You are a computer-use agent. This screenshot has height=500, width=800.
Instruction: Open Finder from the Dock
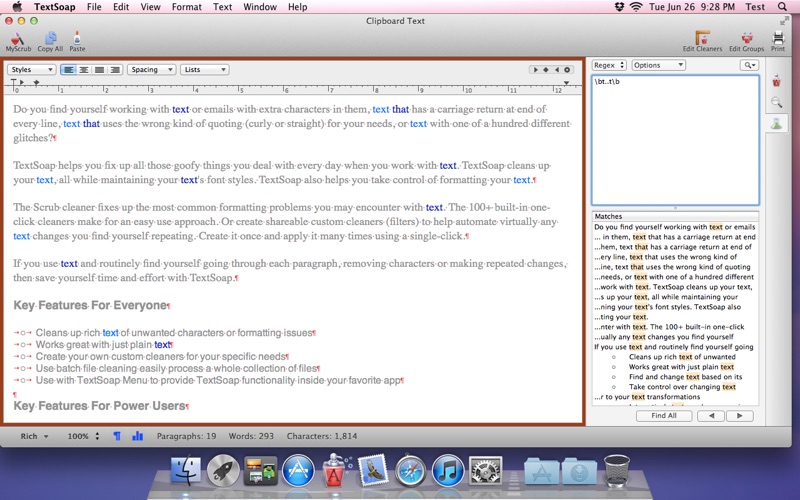point(186,470)
